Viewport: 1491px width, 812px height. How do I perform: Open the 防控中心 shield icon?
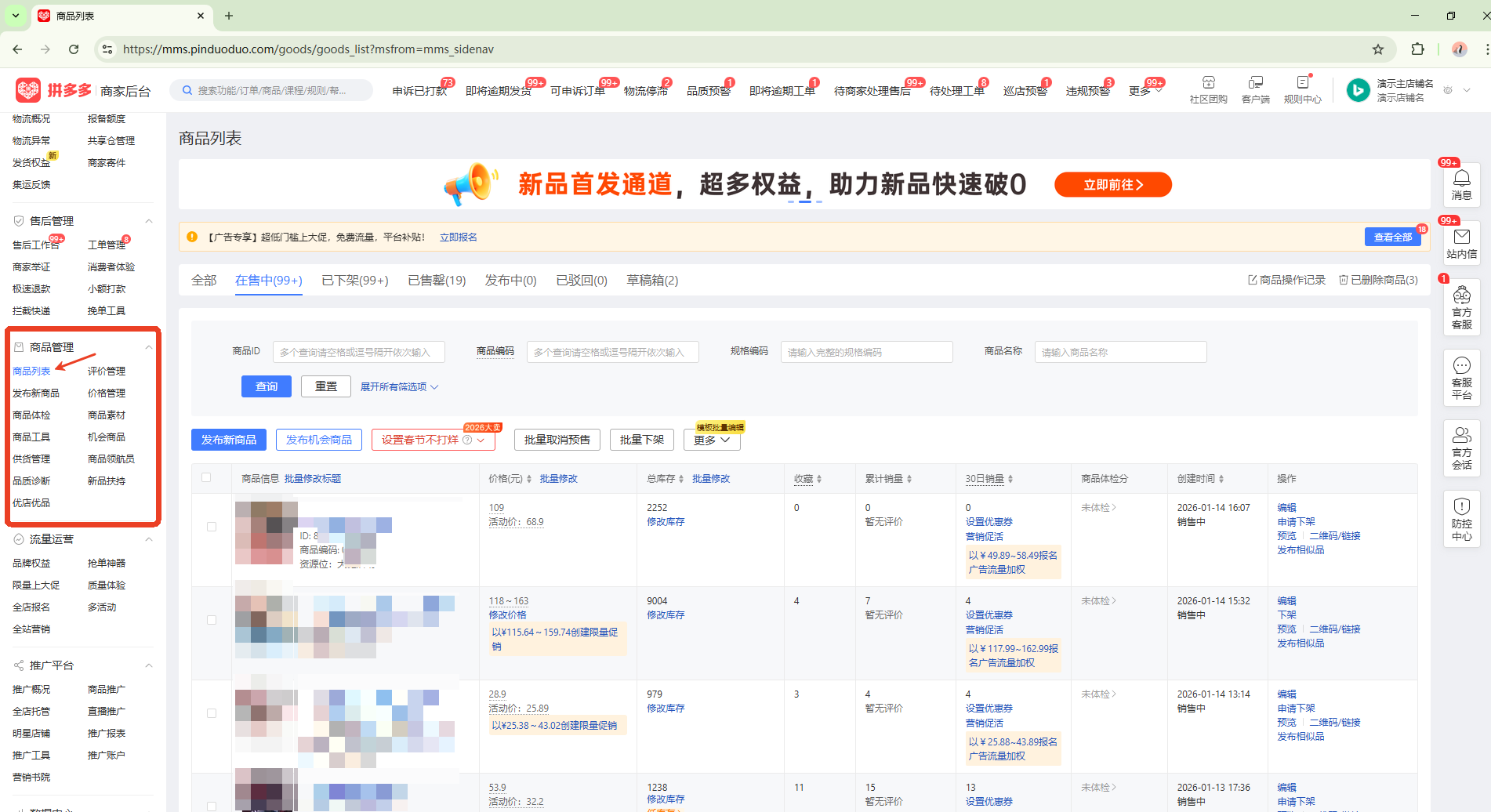tap(1461, 518)
